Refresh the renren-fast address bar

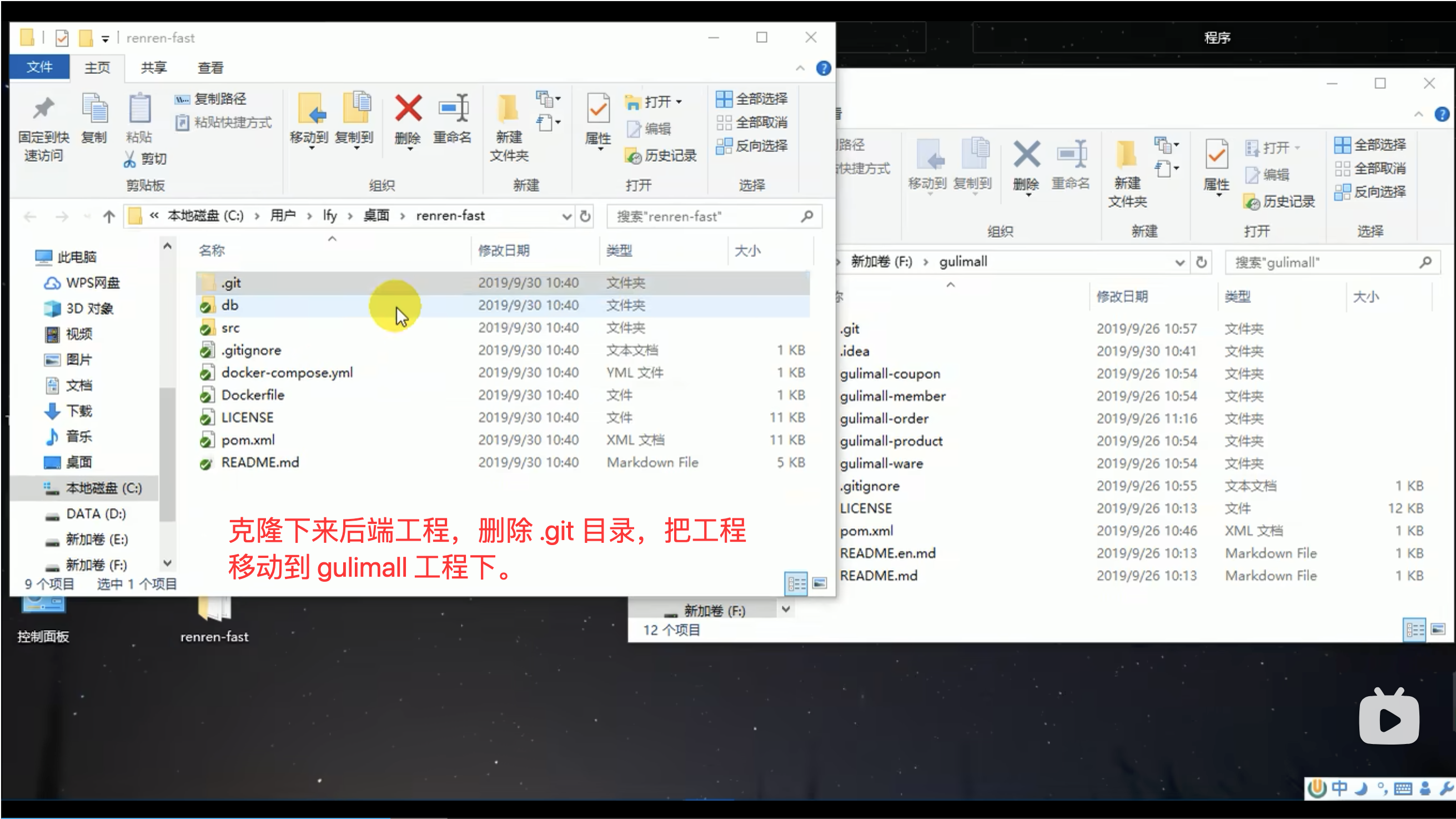pos(585,216)
